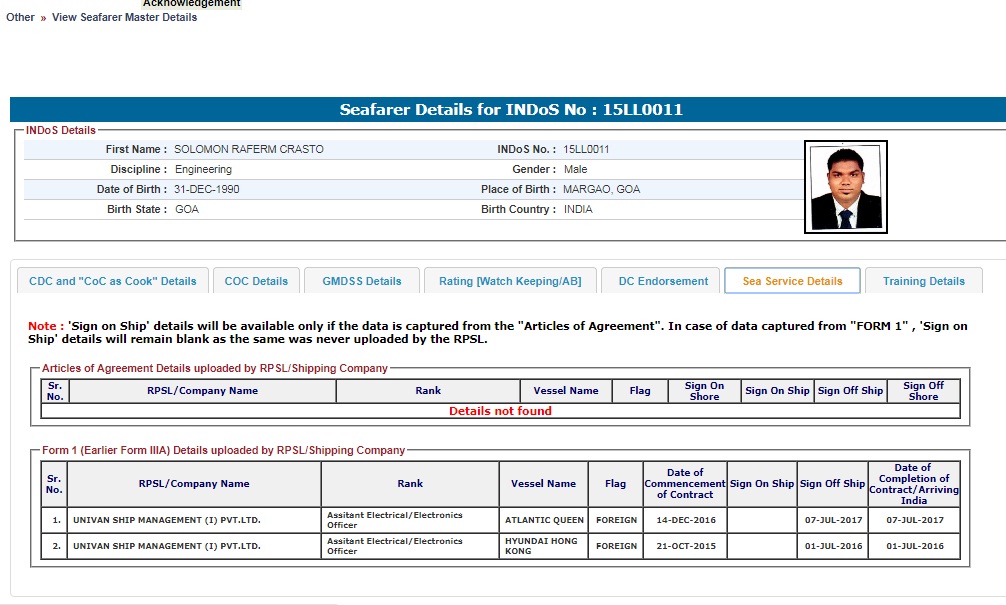Viewport: 1006px width, 605px height.
Task: Go to the DC Endorsement tab
Action: pos(662,281)
